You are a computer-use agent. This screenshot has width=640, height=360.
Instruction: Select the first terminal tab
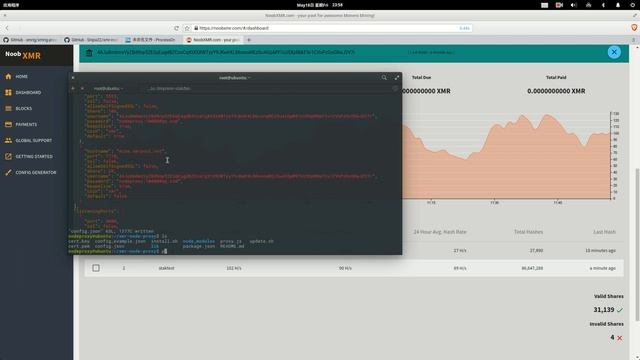108,88
